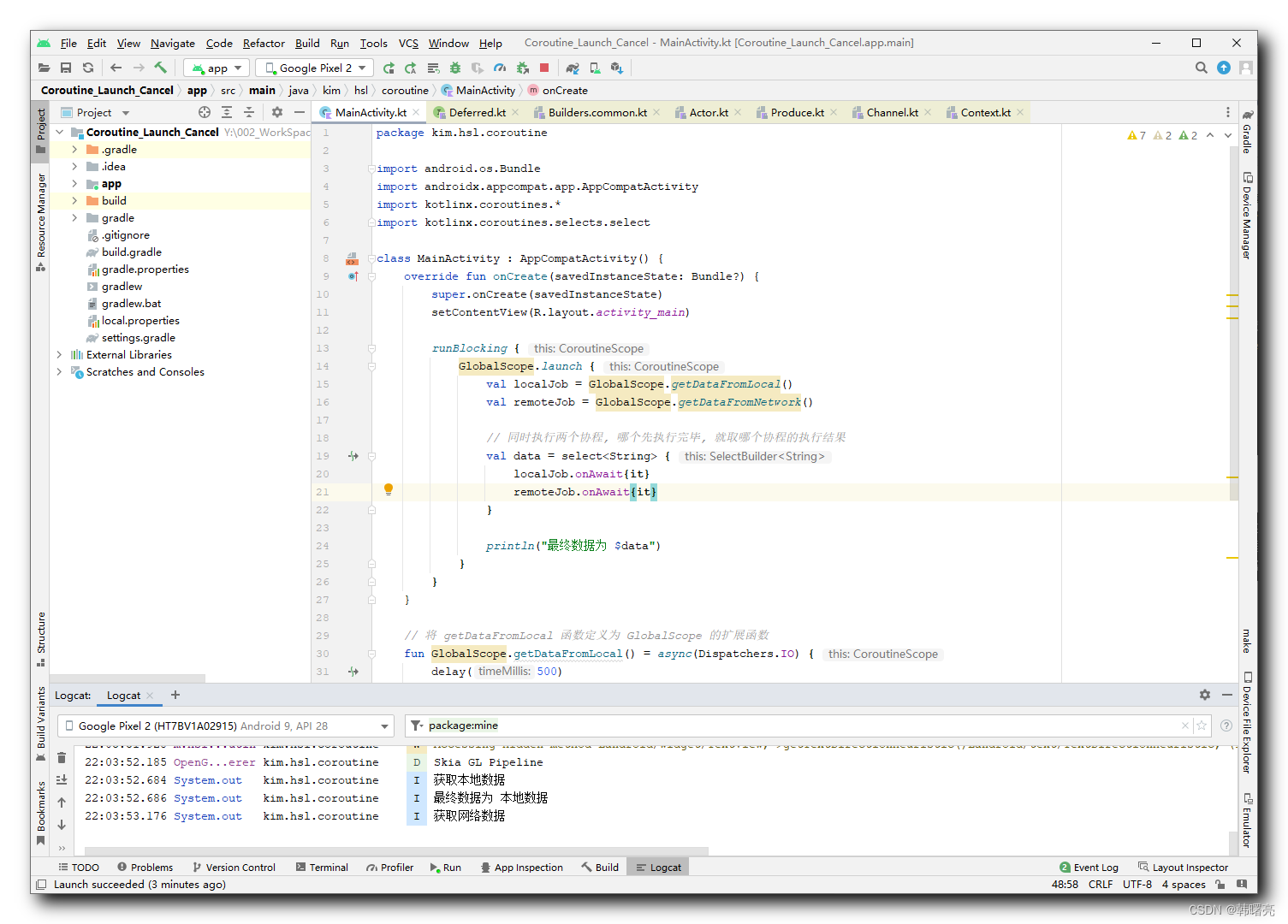
Task: Add a new Logcat tab with plus
Action: pyautogui.click(x=175, y=695)
